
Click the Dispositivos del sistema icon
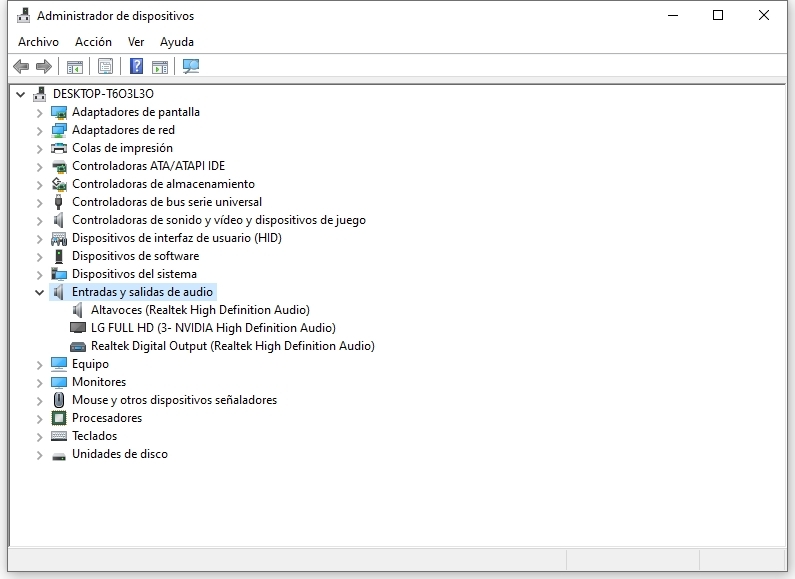tap(59, 274)
